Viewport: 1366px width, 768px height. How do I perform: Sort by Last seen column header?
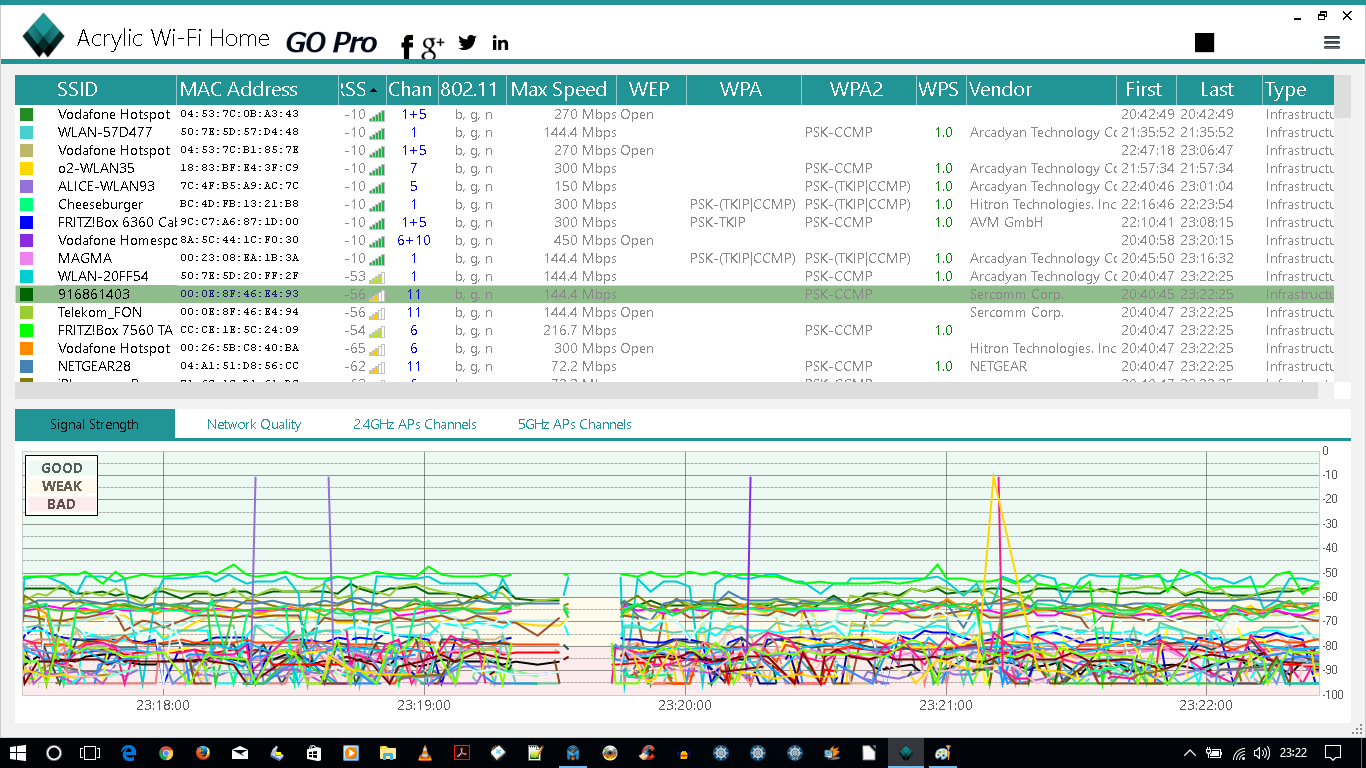click(1219, 90)
